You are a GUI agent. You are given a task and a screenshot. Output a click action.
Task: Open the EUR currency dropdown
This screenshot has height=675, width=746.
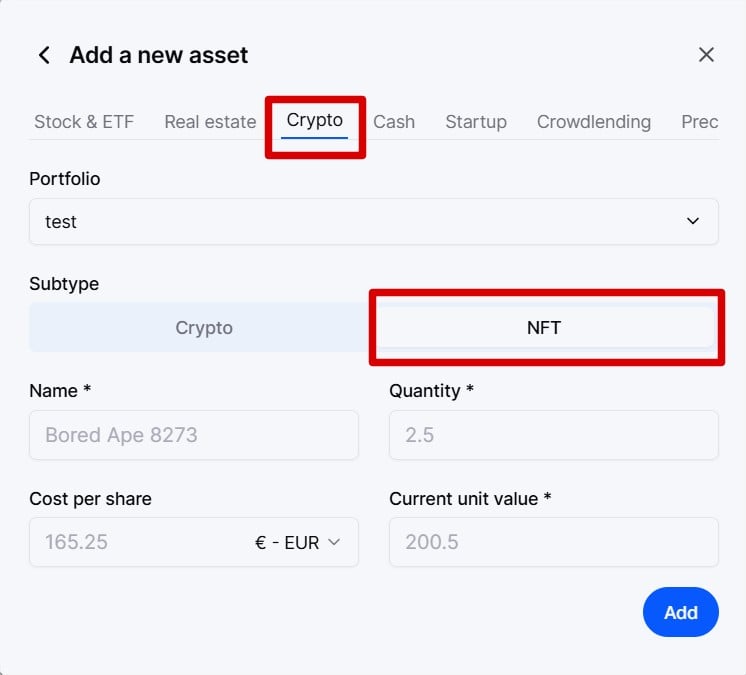point(297,542)
